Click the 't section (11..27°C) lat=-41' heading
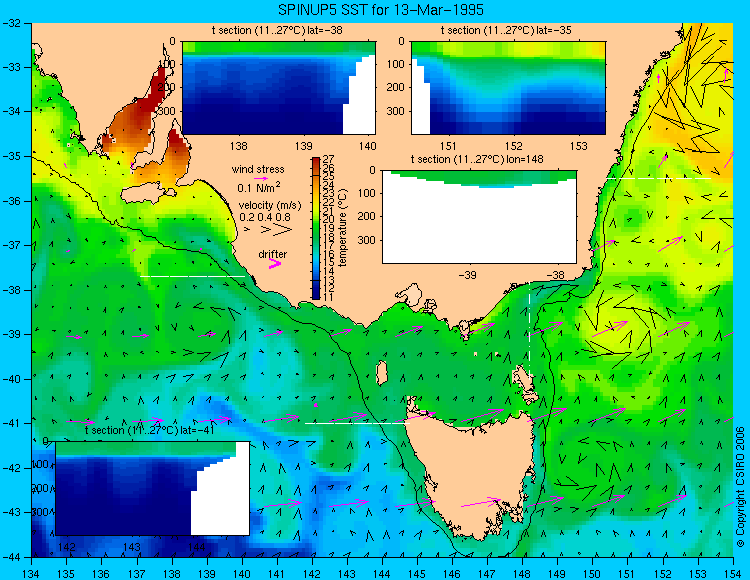The width and height of the screenshot is (750, 580). [x=149, y=430]
